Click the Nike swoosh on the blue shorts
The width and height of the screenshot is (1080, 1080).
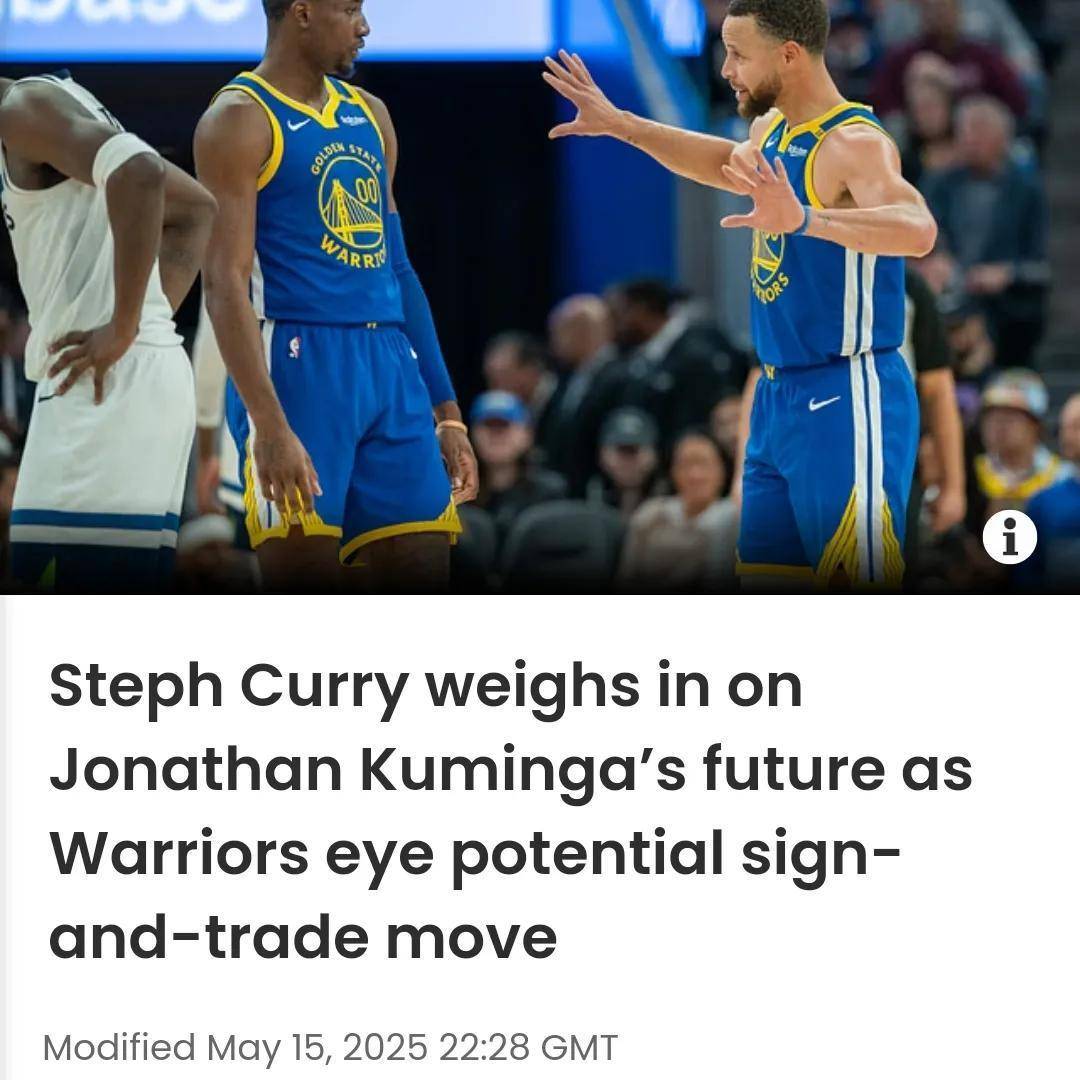(824, 402)
